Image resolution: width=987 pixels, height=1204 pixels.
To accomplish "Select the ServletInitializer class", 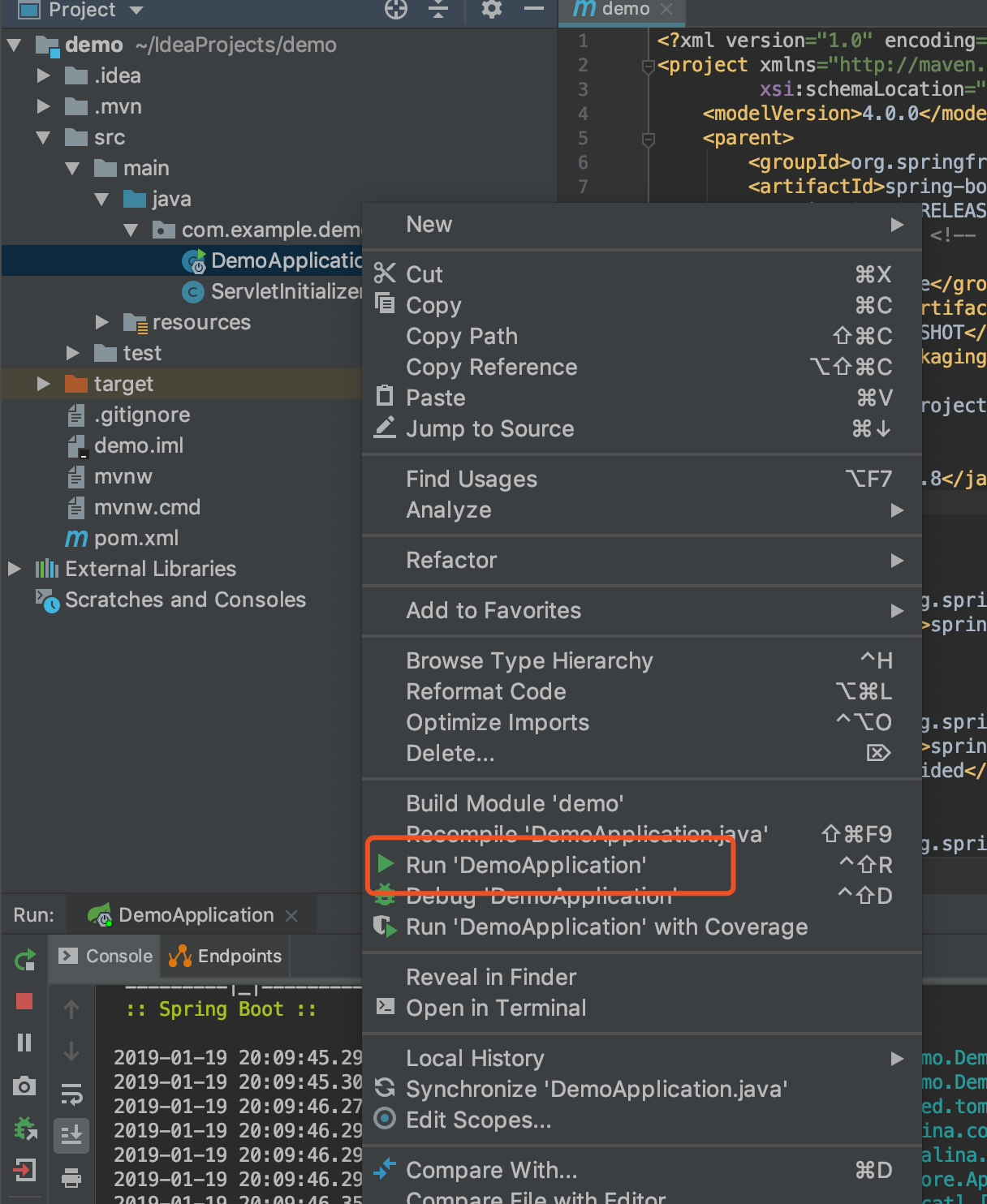I will [272, 291].
